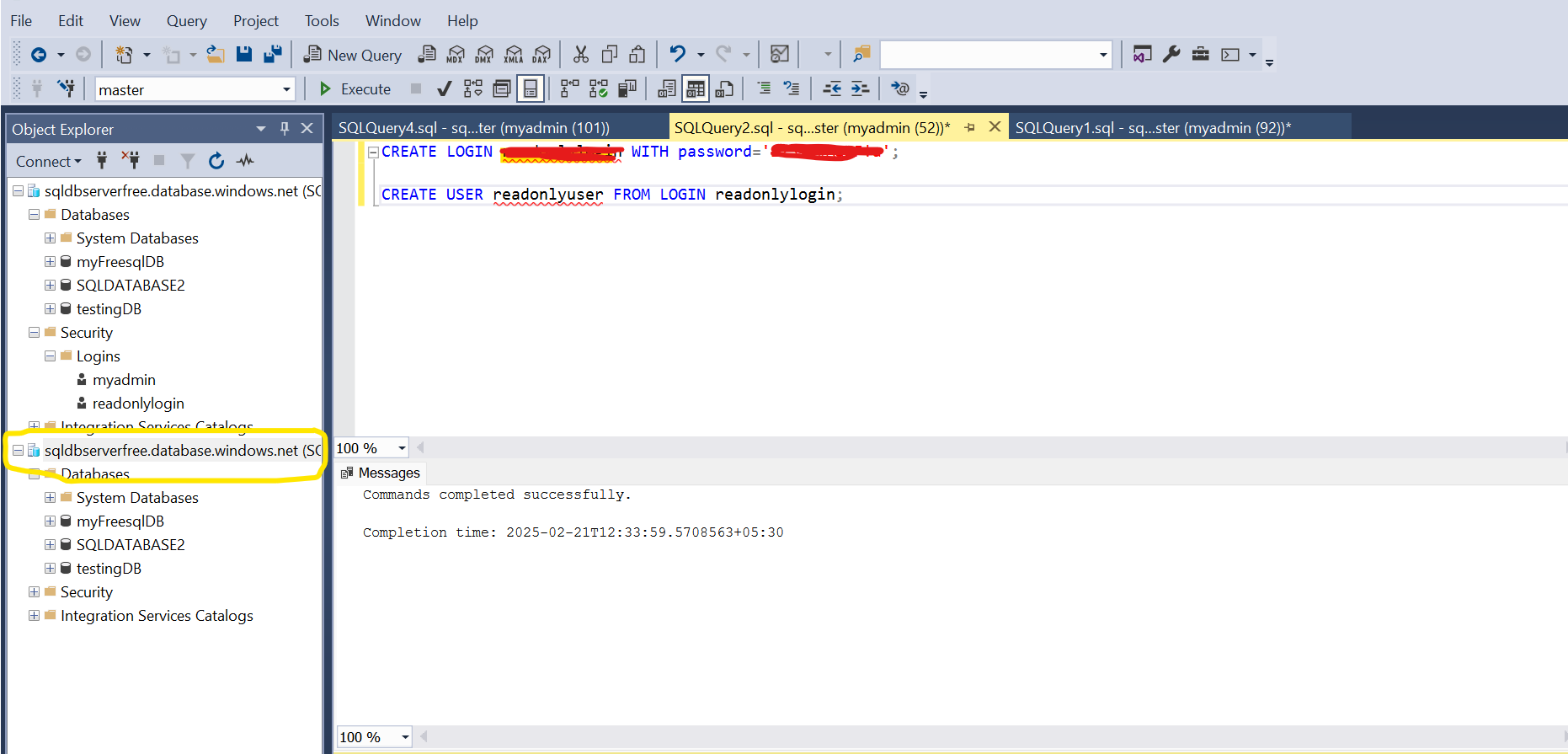The height and width of the screenshot is (754, 1568).
Task: Toggle Include Live Query Statistics
Action: [598, 88]
